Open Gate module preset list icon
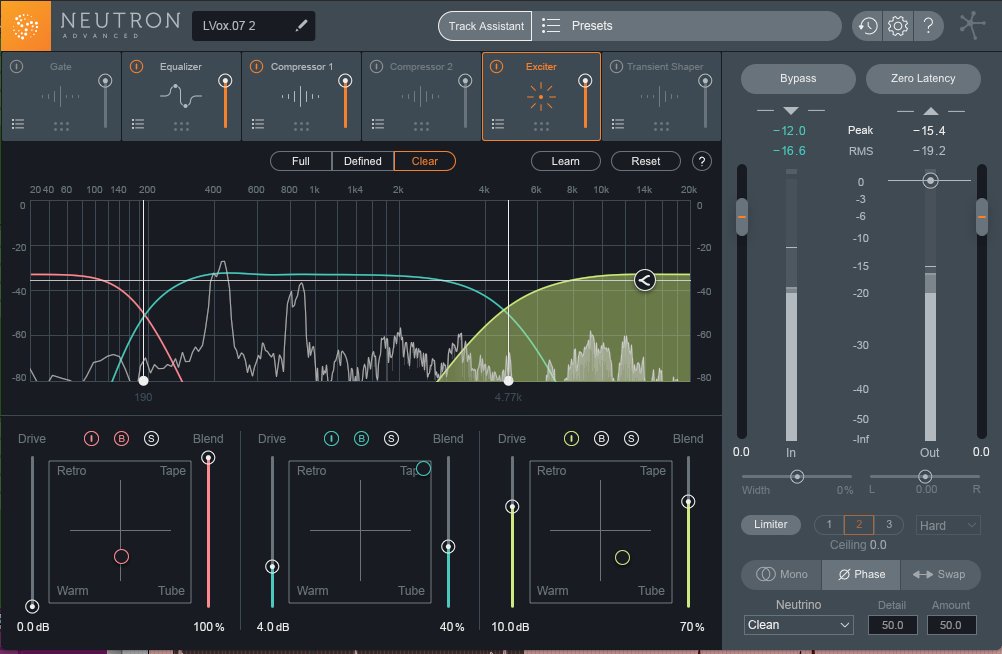 click(18, 124)
